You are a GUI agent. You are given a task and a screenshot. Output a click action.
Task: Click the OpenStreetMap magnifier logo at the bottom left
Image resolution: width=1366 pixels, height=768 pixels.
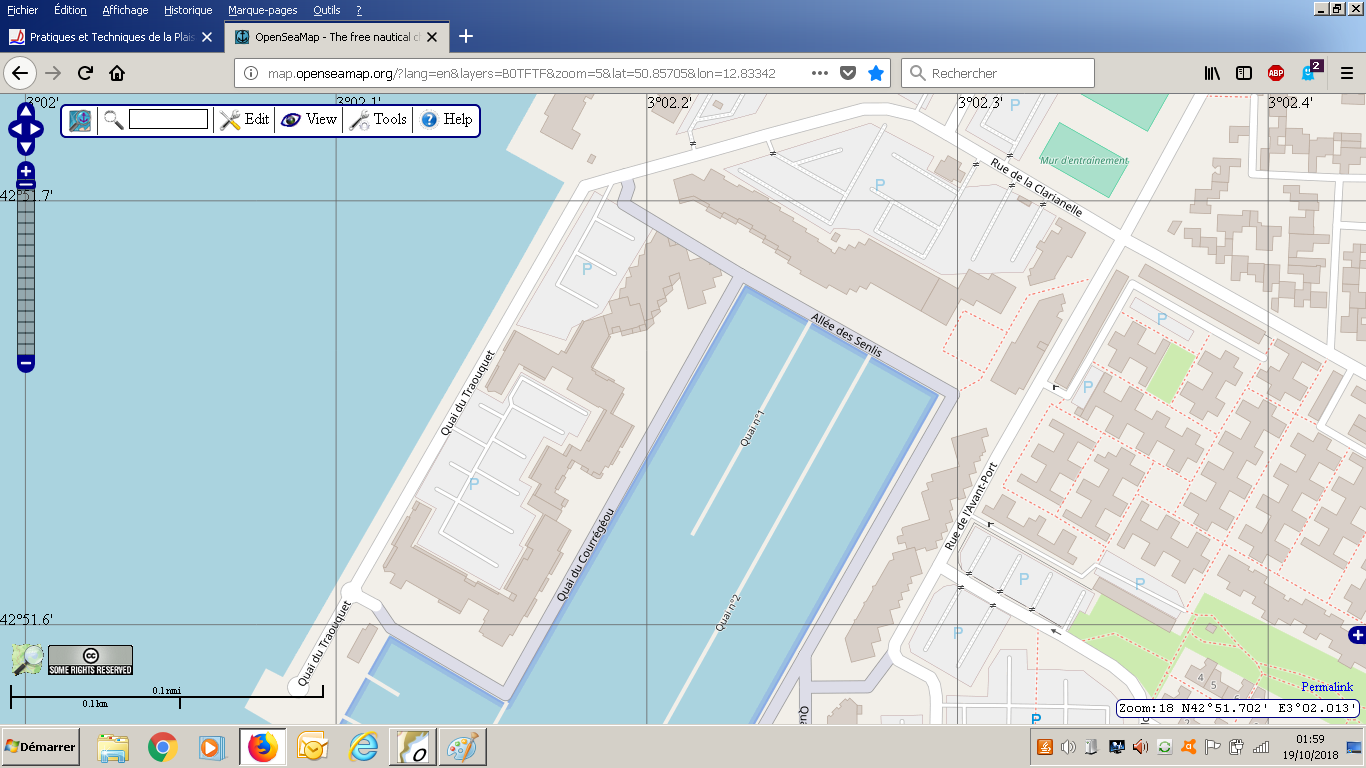(28, 659)
